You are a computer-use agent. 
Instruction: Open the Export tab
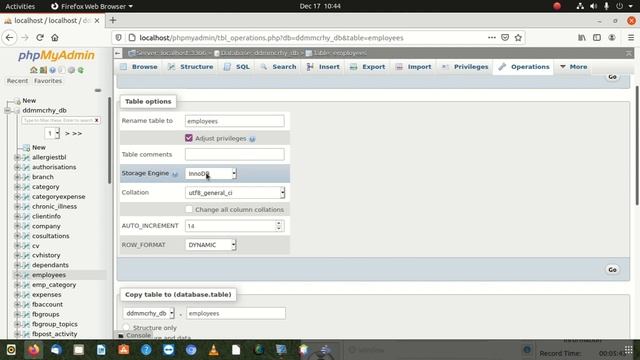coord(367,67)
